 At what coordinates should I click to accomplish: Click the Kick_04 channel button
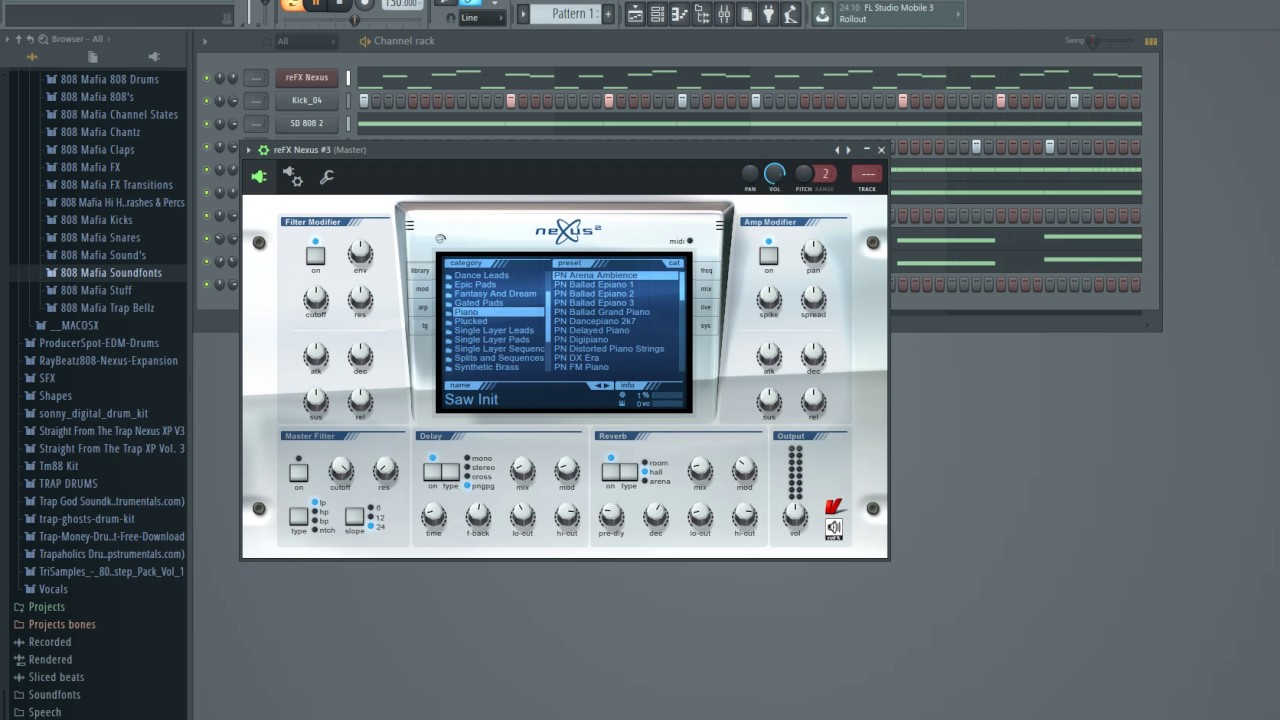coord(306,100)
